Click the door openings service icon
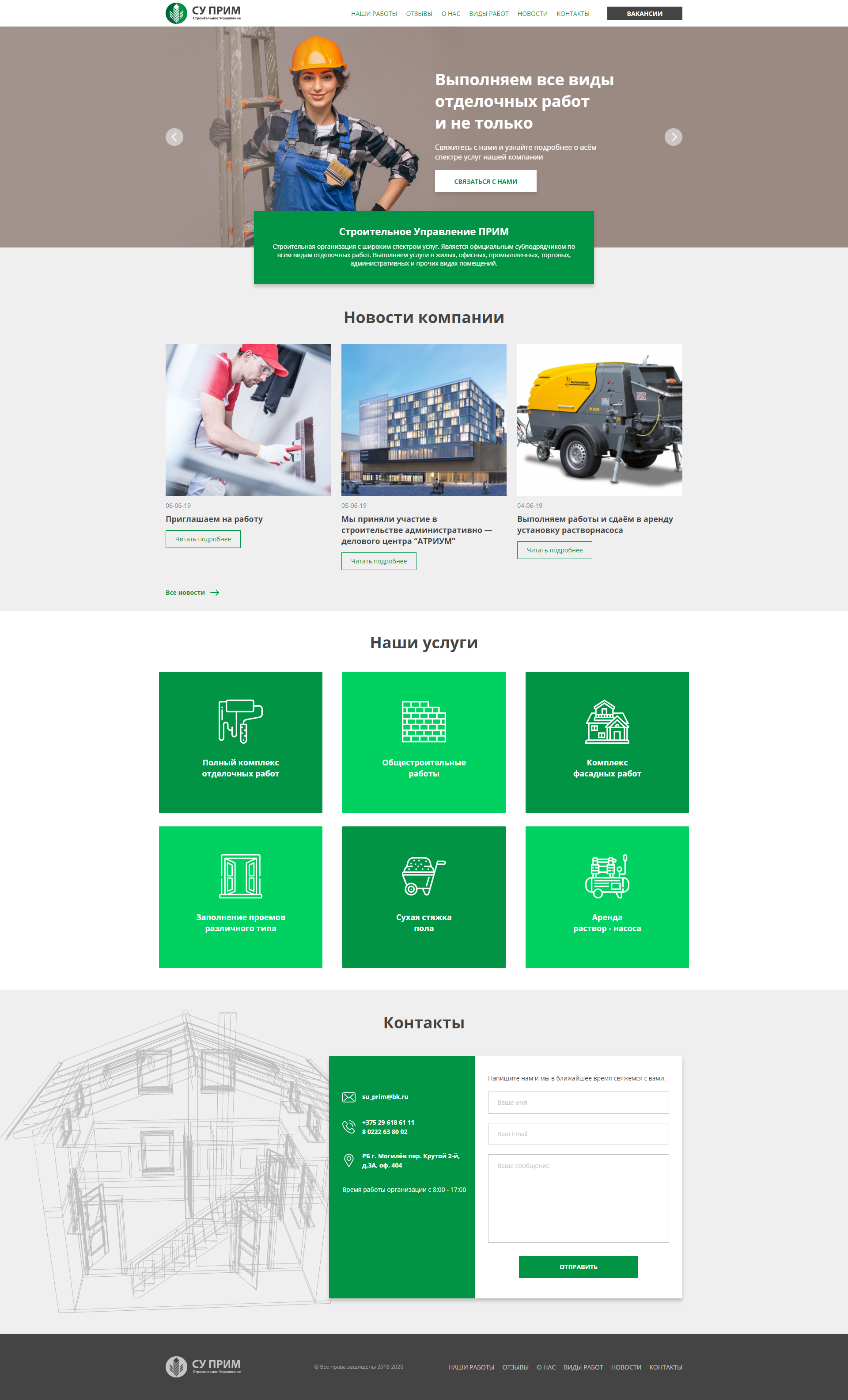 coord(241,876)
